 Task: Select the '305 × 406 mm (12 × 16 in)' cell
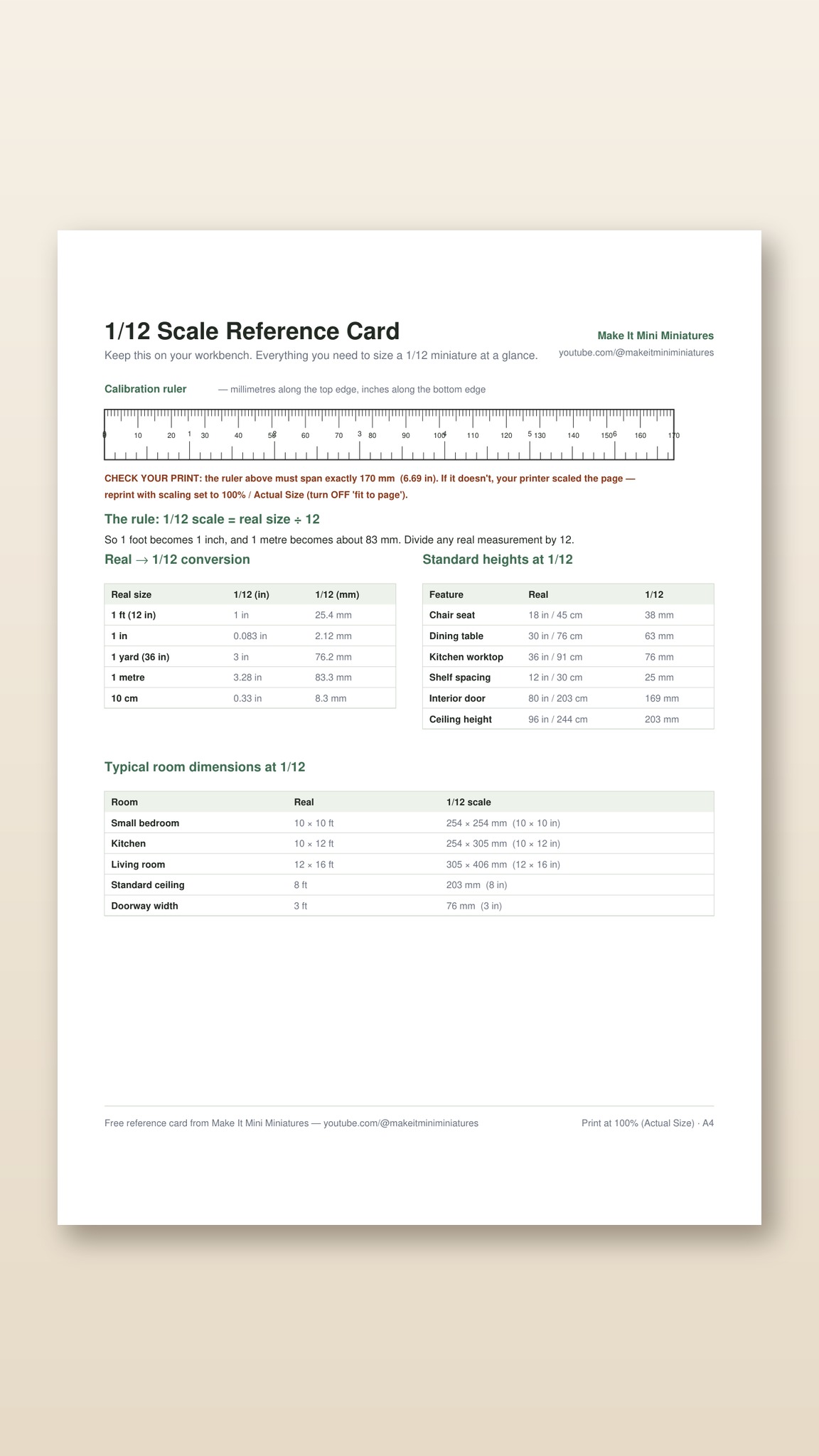coord(503,864)
